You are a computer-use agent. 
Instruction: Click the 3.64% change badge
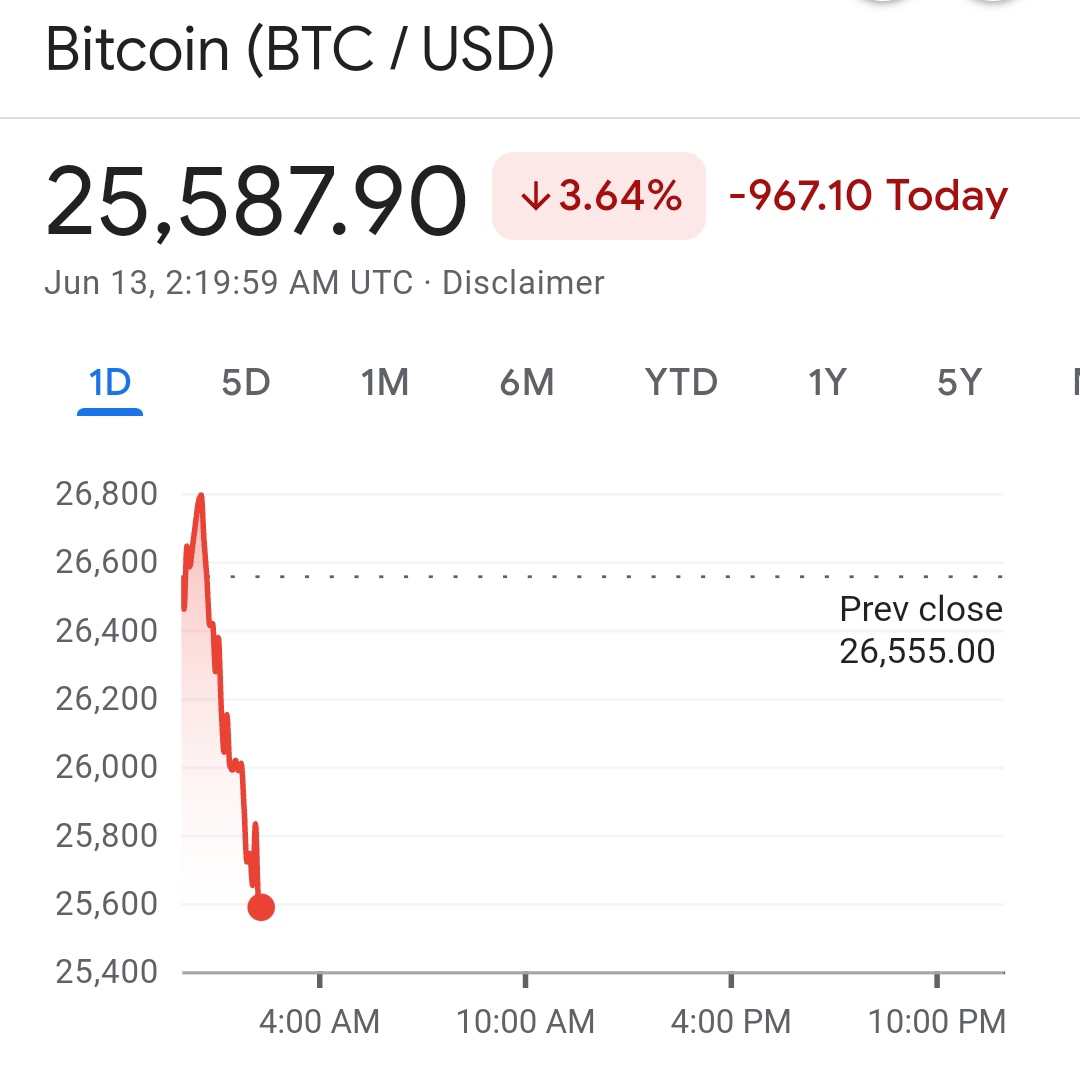pos(599,196)
